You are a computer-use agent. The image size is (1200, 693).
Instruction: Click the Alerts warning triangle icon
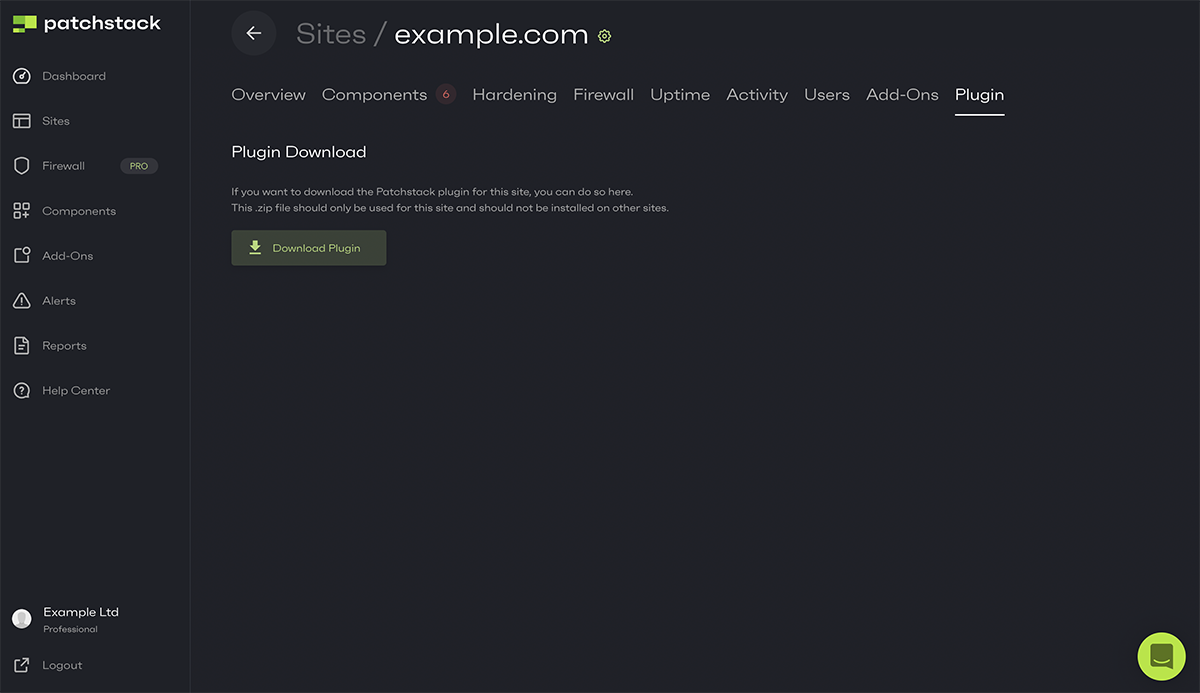21,301
